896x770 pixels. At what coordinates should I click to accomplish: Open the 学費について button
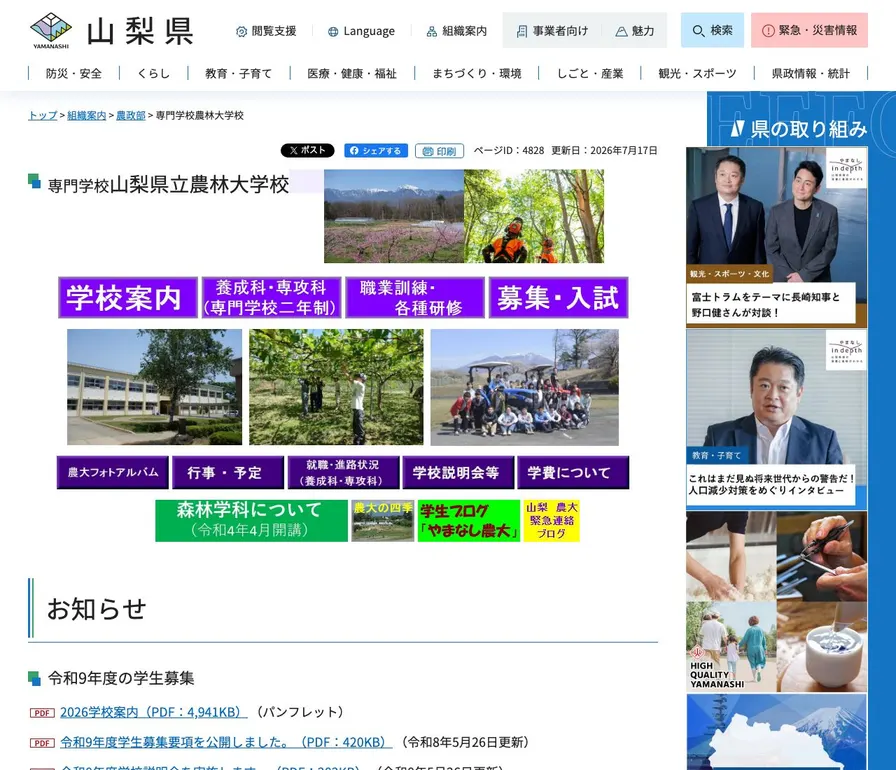pos(573,472)
